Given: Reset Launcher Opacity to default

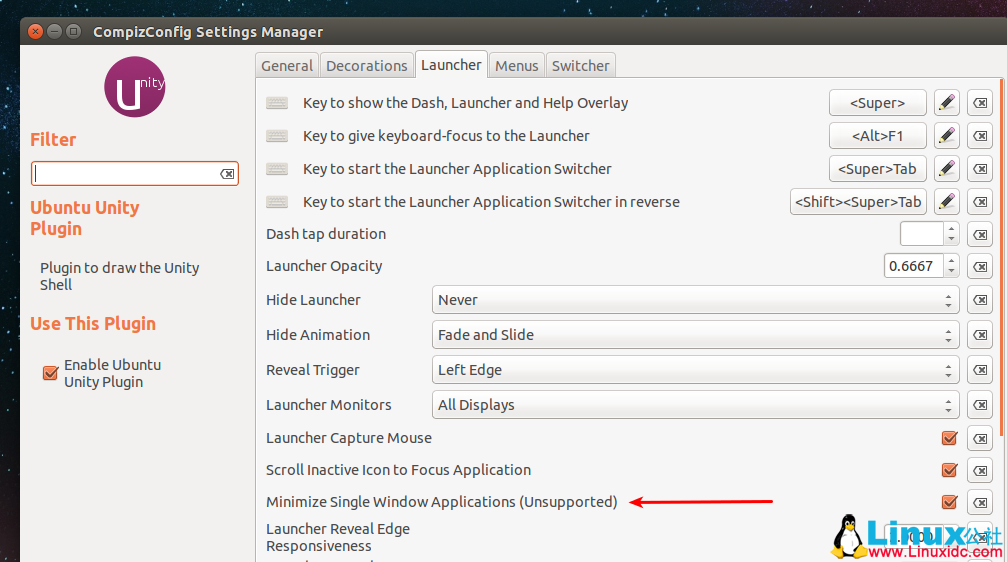Looking at the screenshot, I should pos(980,266).
